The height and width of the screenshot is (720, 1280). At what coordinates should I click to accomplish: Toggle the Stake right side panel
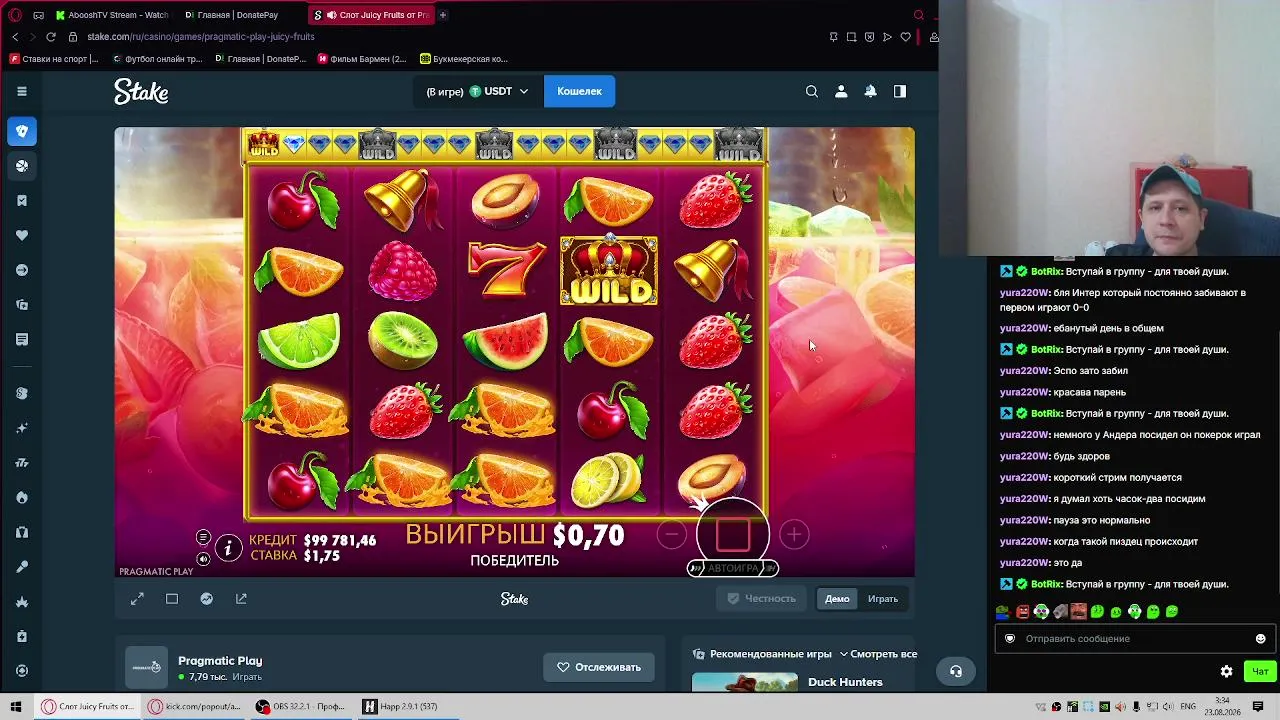[900, 91]
